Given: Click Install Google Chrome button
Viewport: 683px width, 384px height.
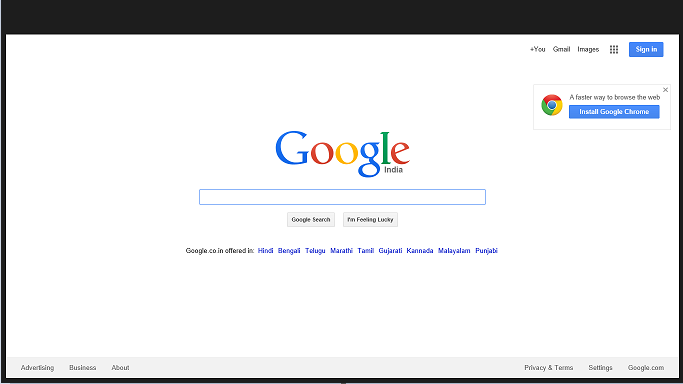Looking at the screenshot, I should pos(614,112).
